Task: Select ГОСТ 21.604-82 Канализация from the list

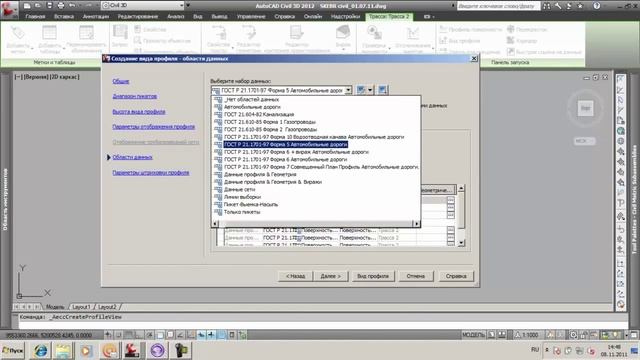Action: point(259,114)
